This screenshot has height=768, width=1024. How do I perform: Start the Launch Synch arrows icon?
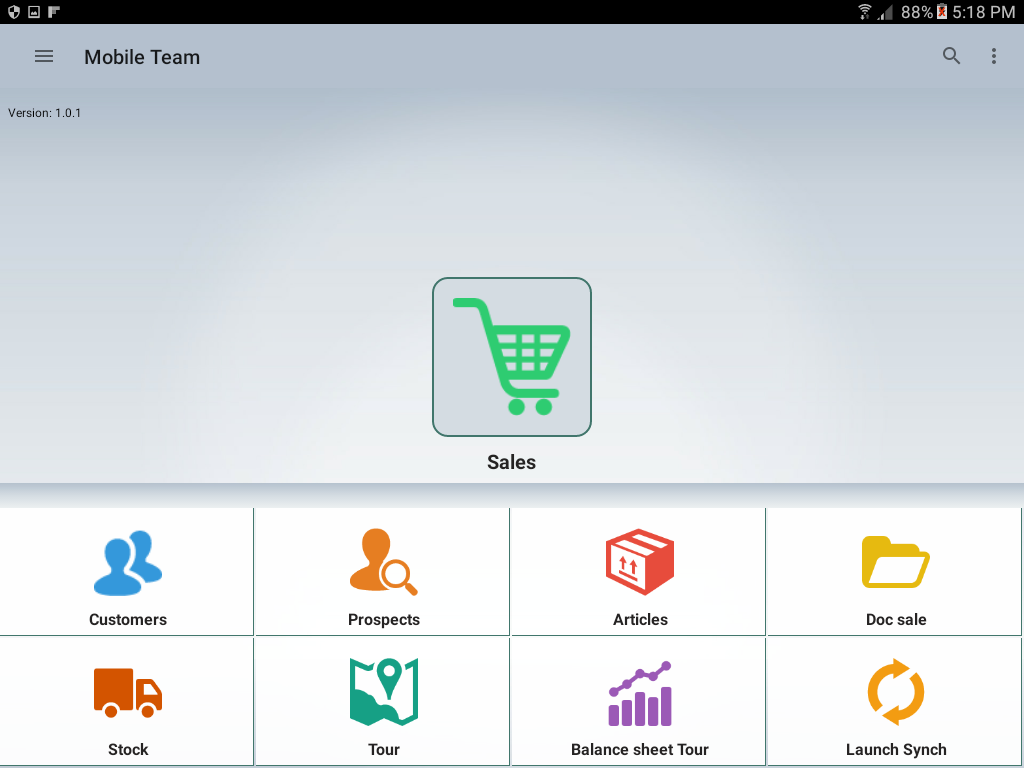(895, 692)
